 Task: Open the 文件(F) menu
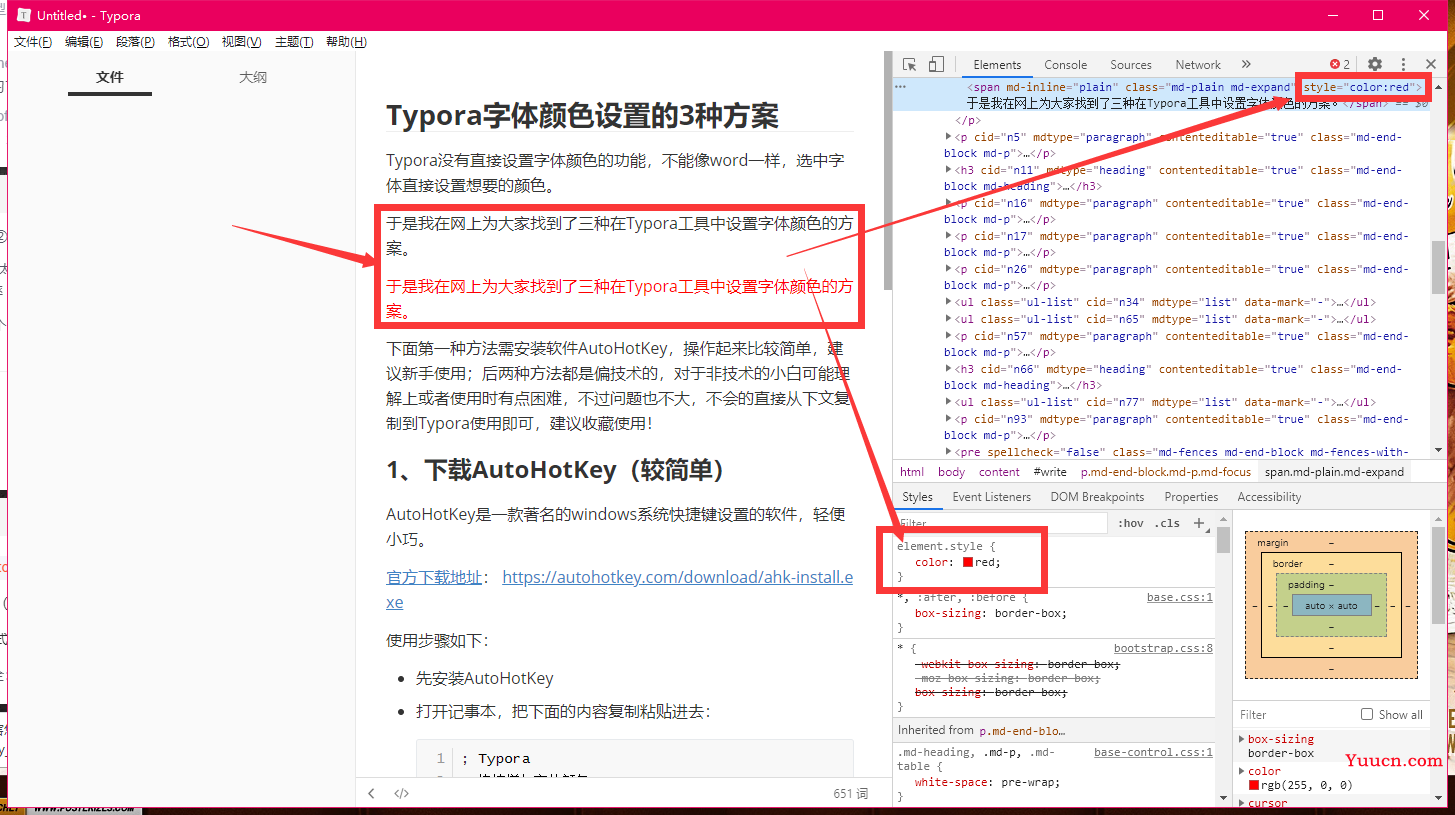click(33, 42)
